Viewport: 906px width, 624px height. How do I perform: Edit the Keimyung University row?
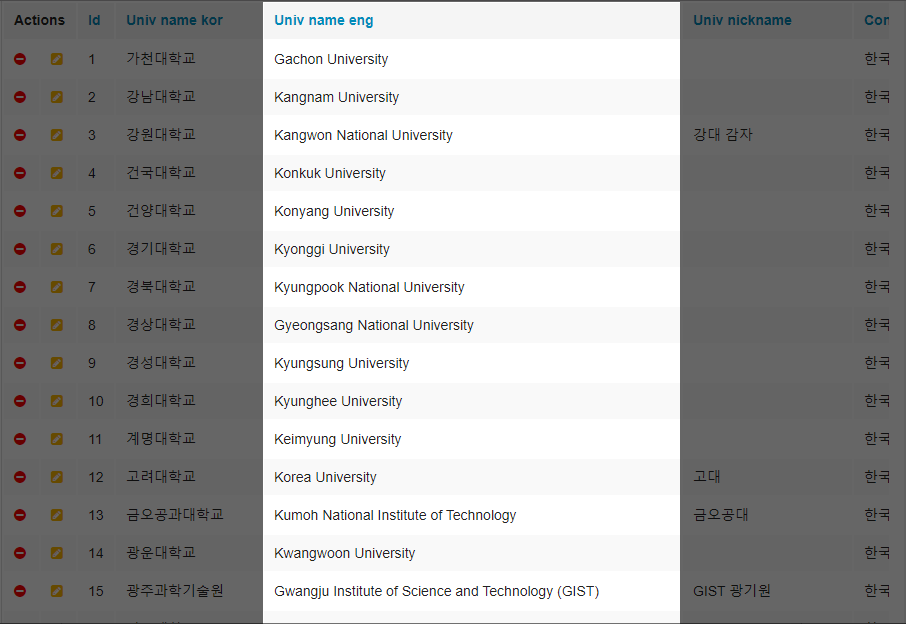[57, 439]
